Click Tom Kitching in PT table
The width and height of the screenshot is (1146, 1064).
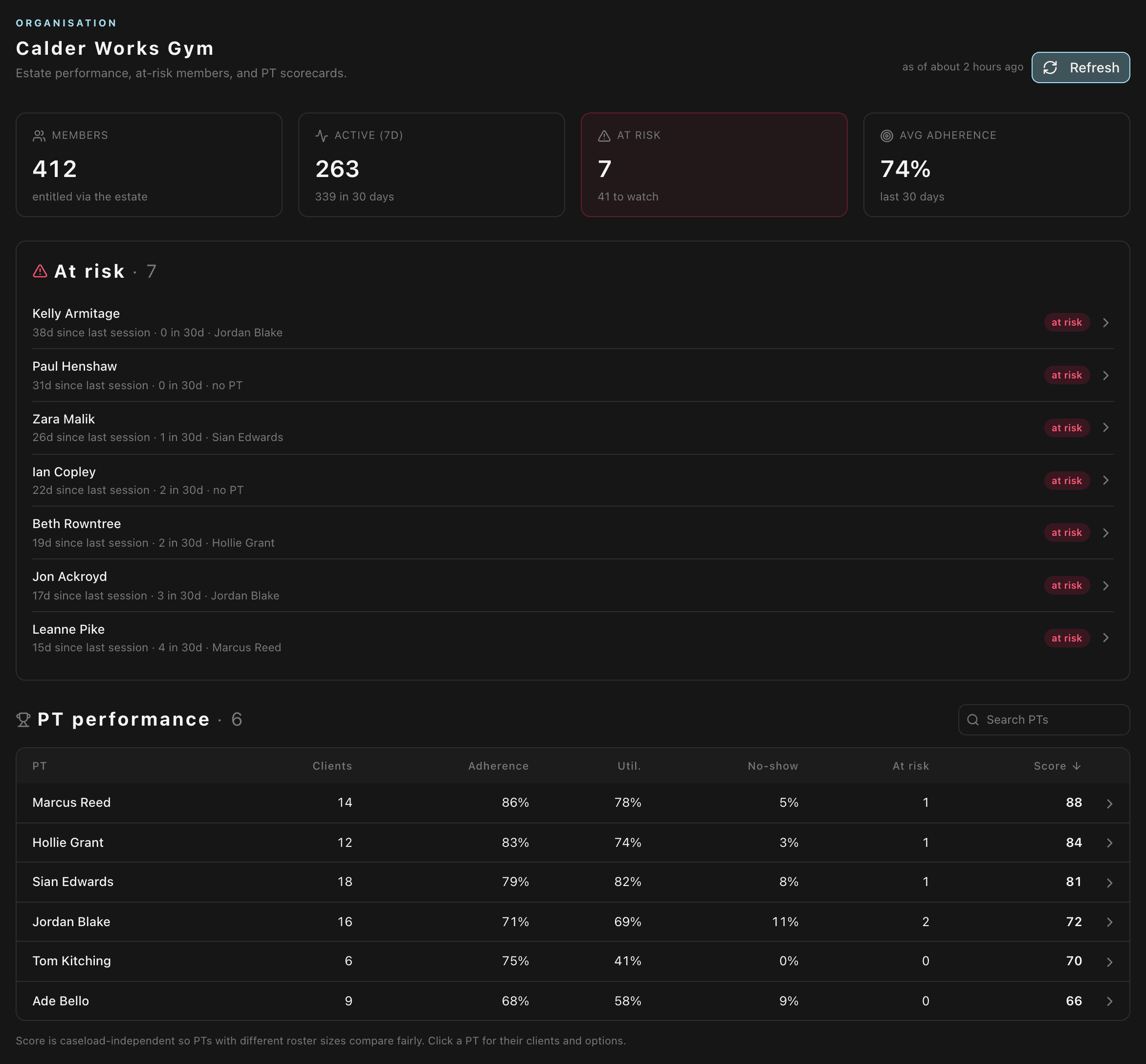pos(71,960)
